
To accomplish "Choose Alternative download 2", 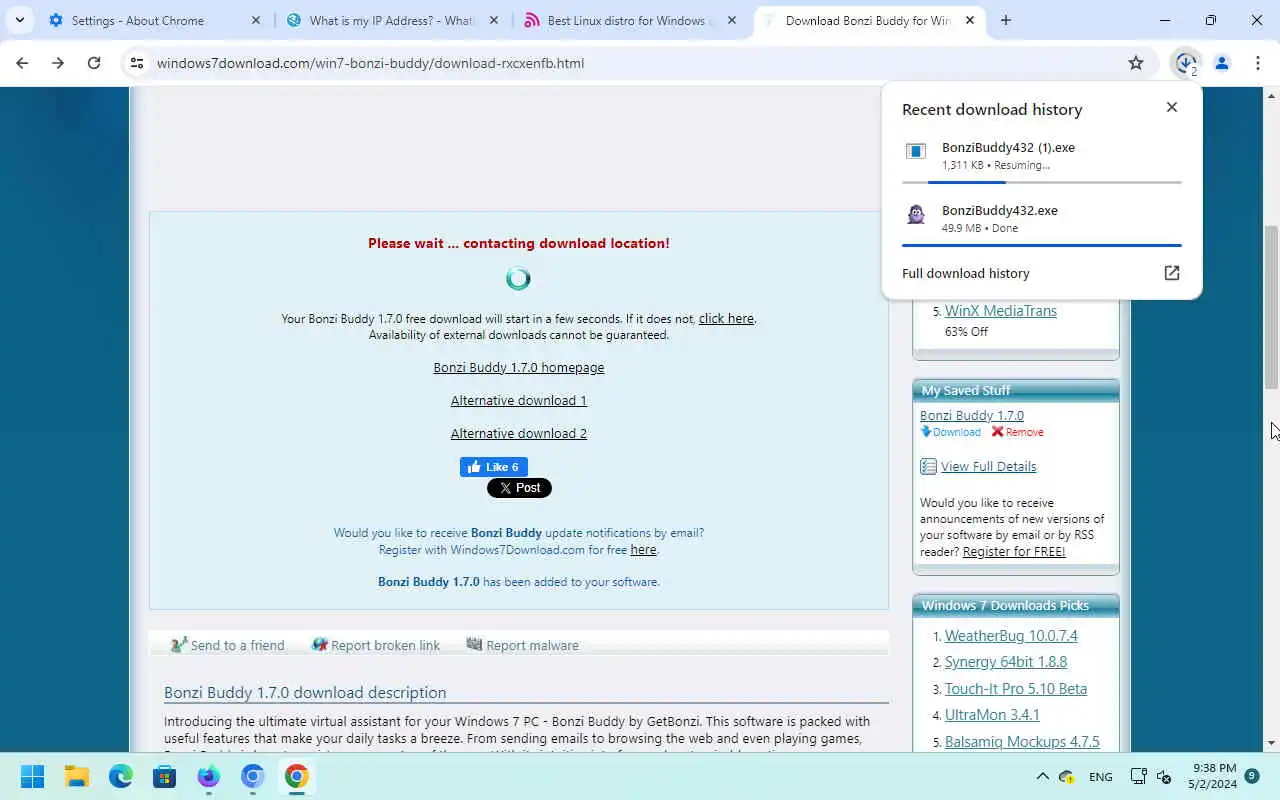I will coord(519,433).
